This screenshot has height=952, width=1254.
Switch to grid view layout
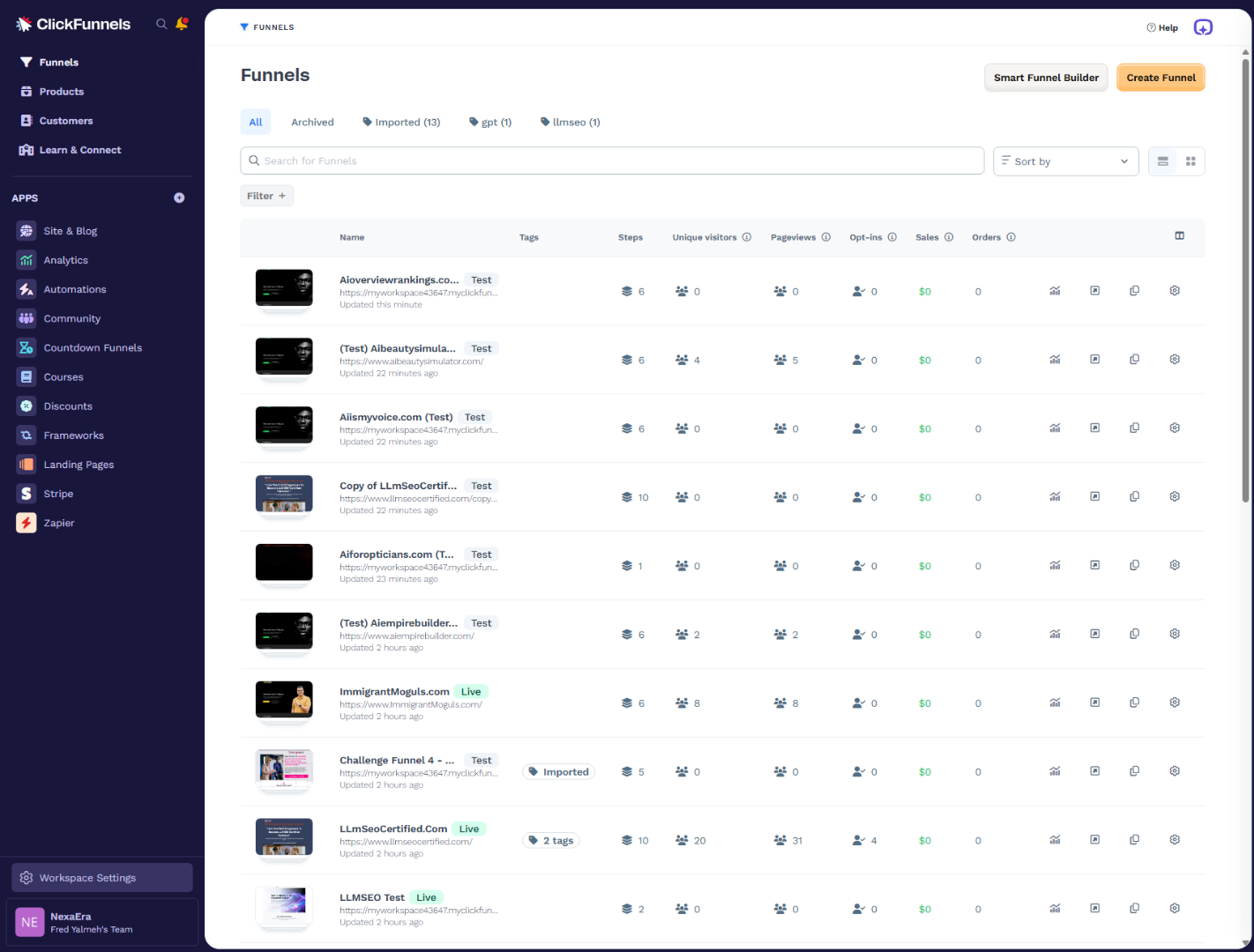[1191, 161]
